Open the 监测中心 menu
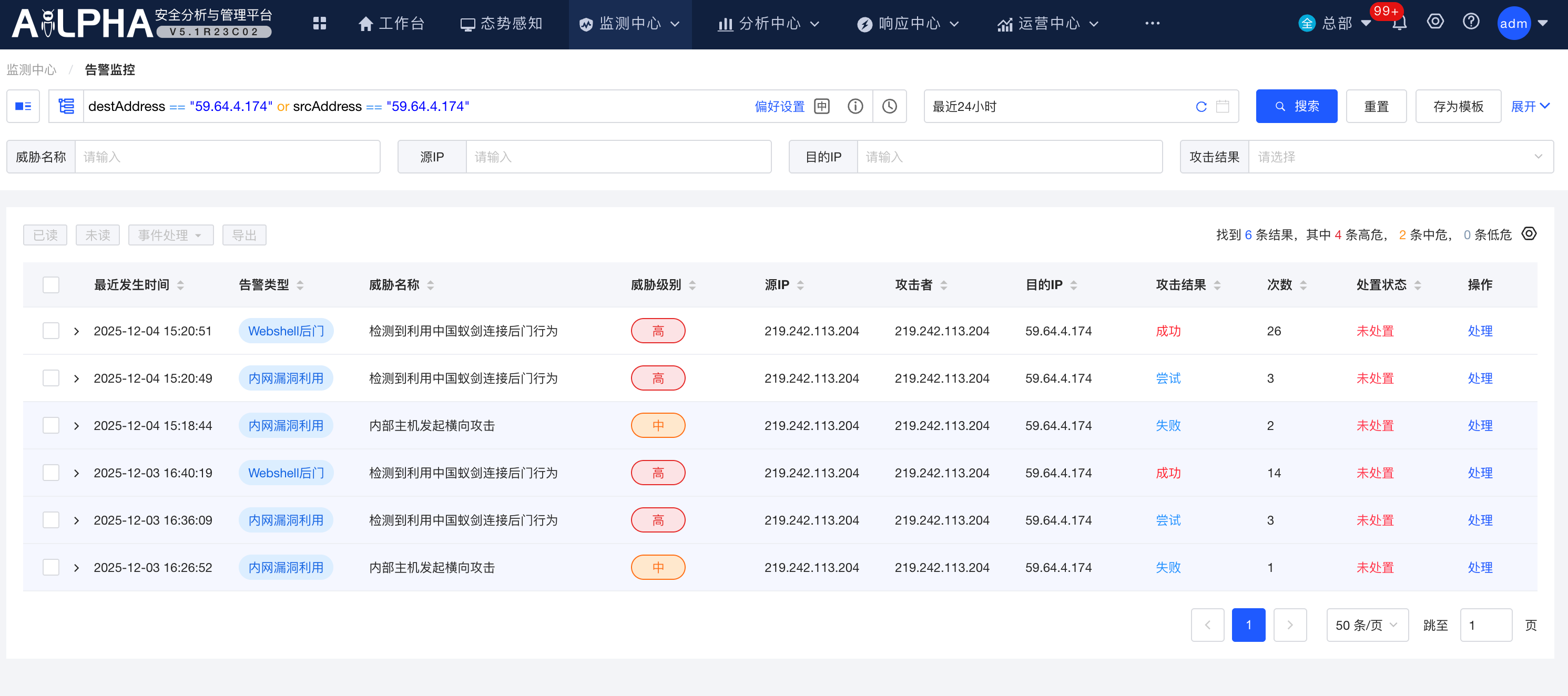This screenshot has width=1568, height=696. pyautogui.click(x=630, y=24)
